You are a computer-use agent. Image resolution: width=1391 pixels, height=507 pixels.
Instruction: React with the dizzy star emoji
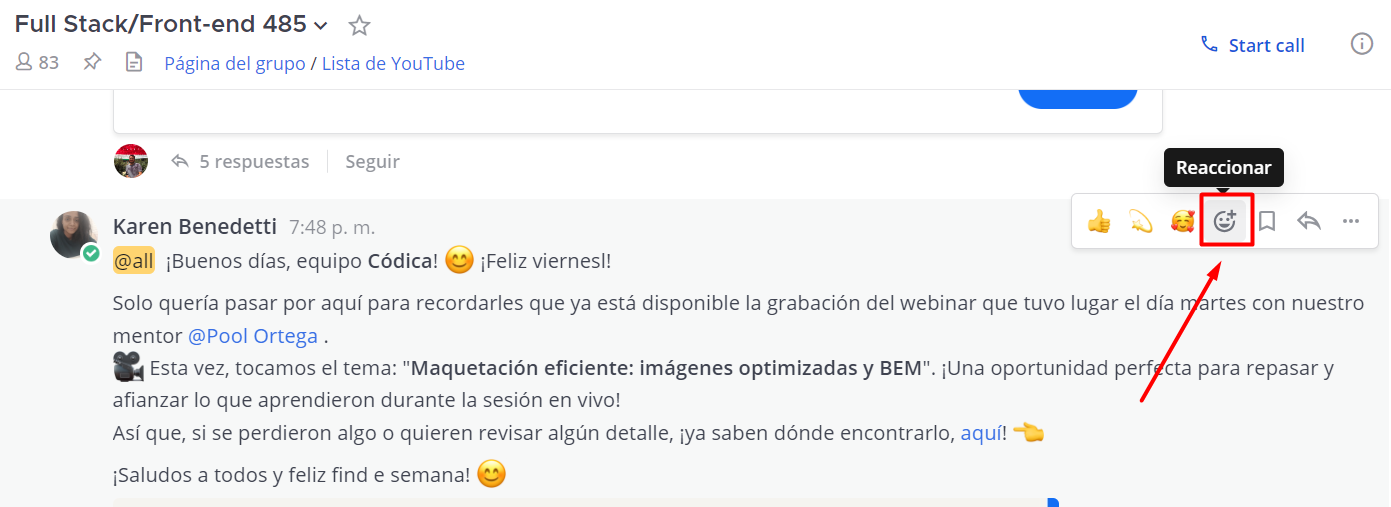(1141, 221)
